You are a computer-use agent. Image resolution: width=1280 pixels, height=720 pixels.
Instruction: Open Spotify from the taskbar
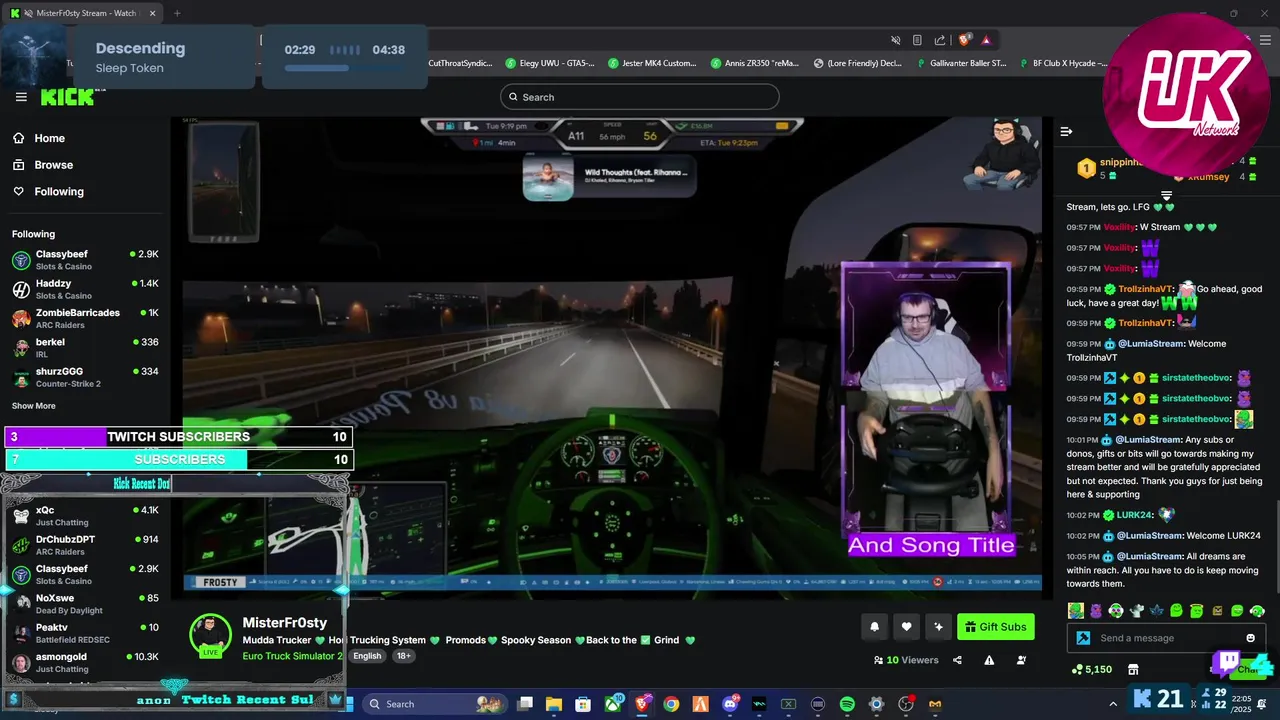click(847, 704)
